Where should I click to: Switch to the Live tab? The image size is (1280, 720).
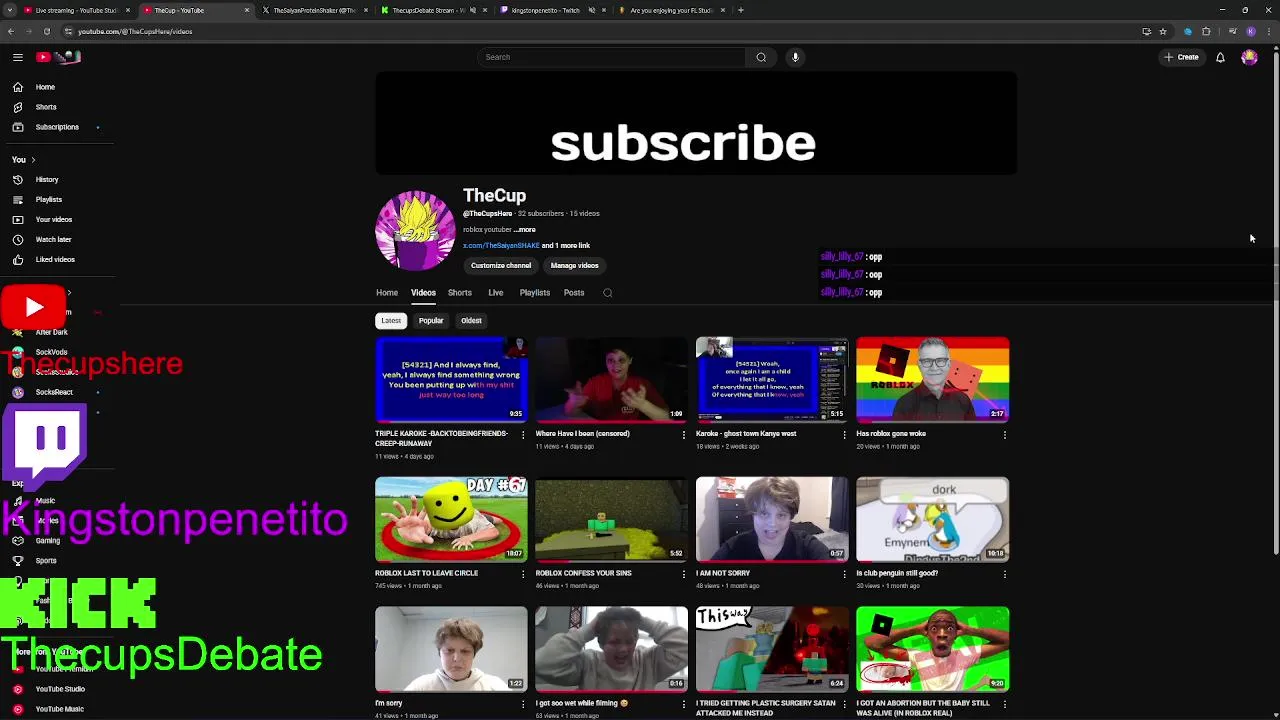click(x=496, y=293)
